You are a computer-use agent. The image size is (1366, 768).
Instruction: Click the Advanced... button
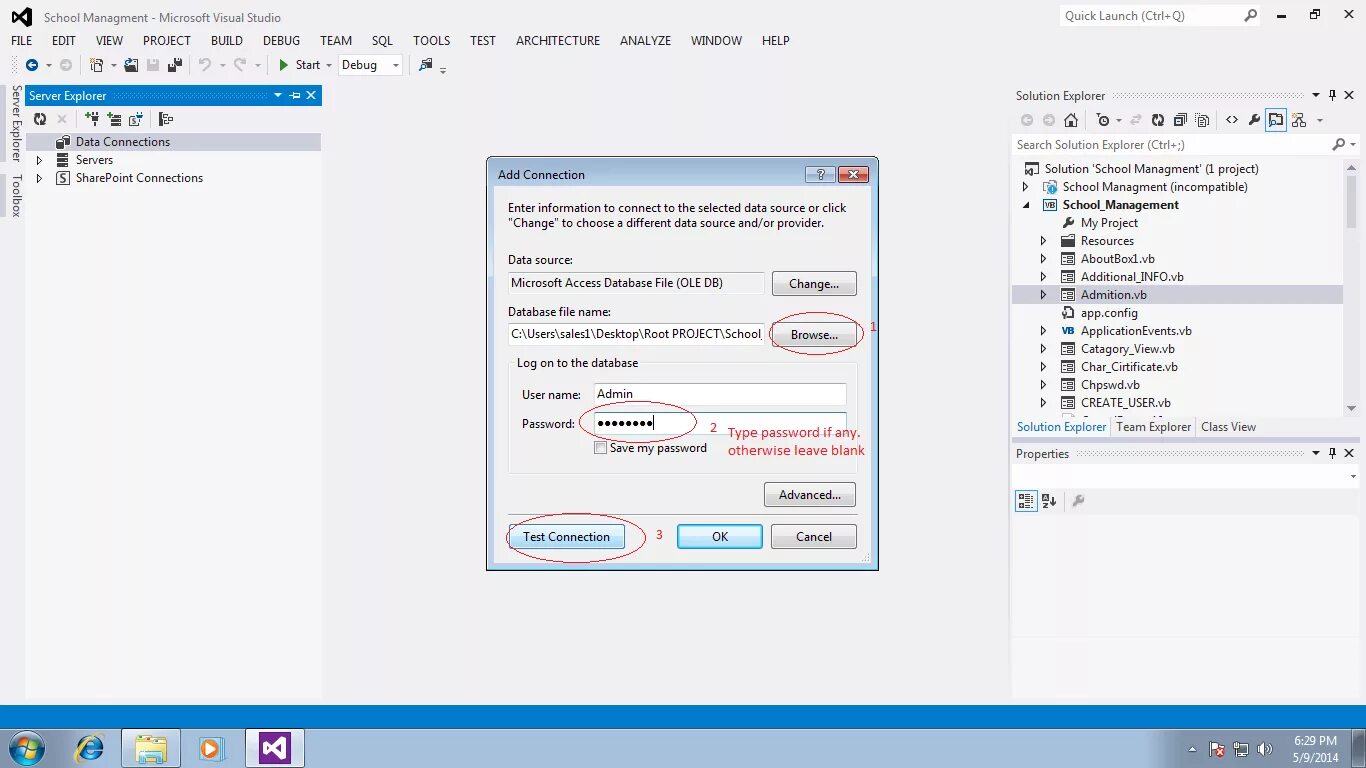810,494
